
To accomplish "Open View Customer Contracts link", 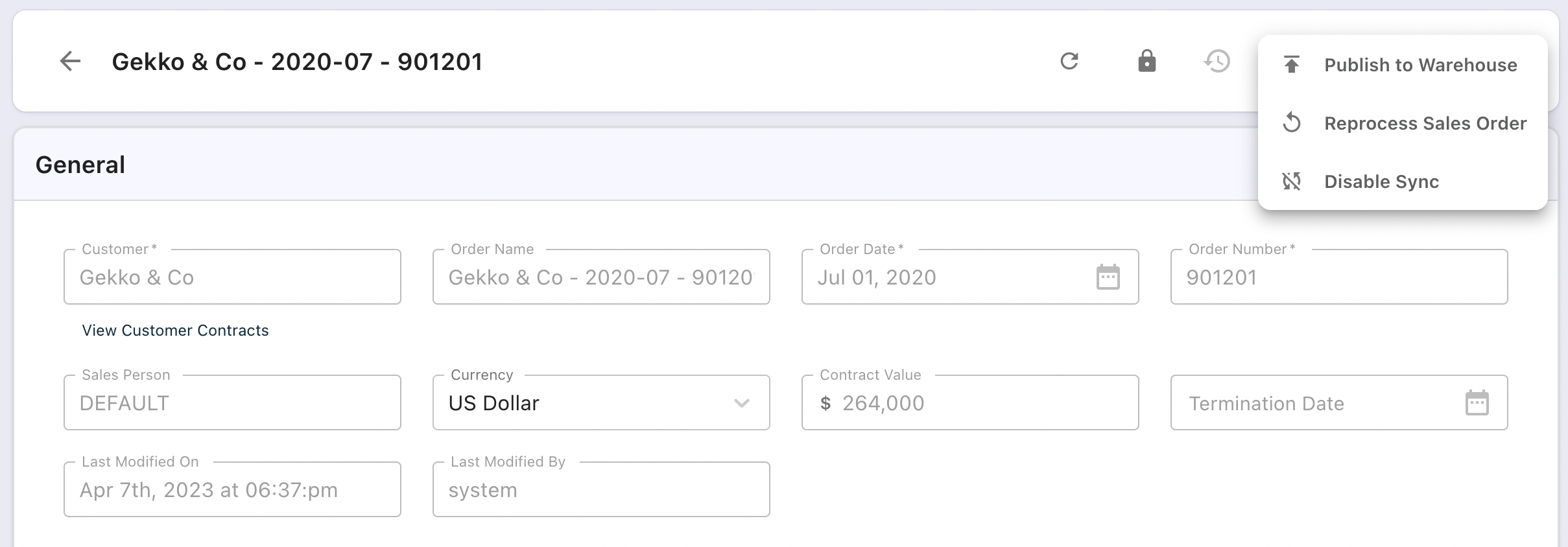I will pyautogui.click(x=175, y=331).
